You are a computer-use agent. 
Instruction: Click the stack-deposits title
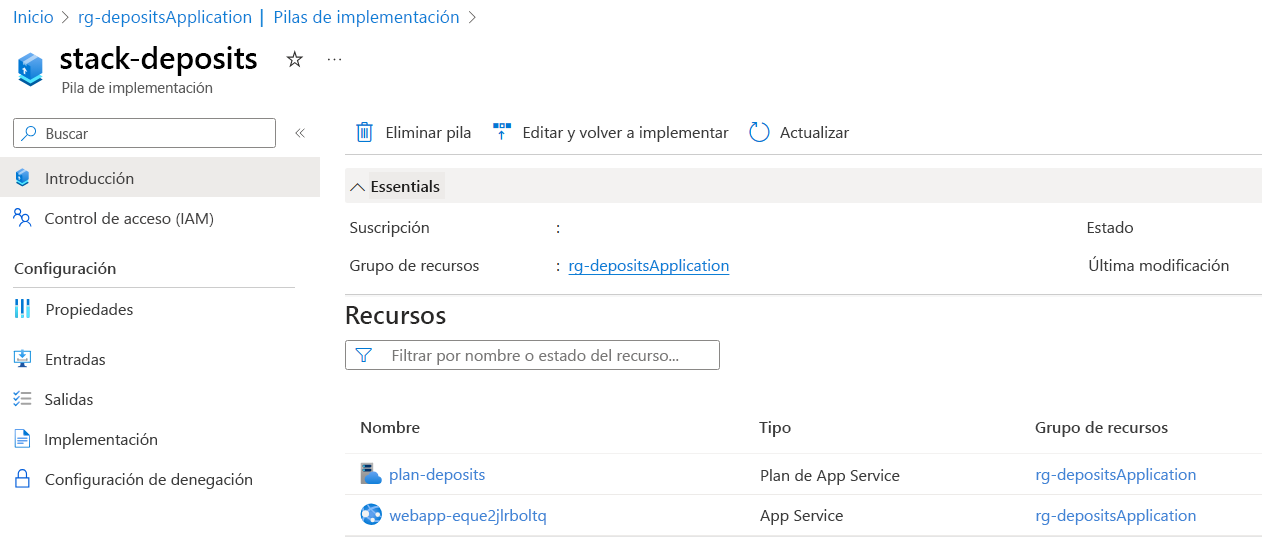(159, 59)
